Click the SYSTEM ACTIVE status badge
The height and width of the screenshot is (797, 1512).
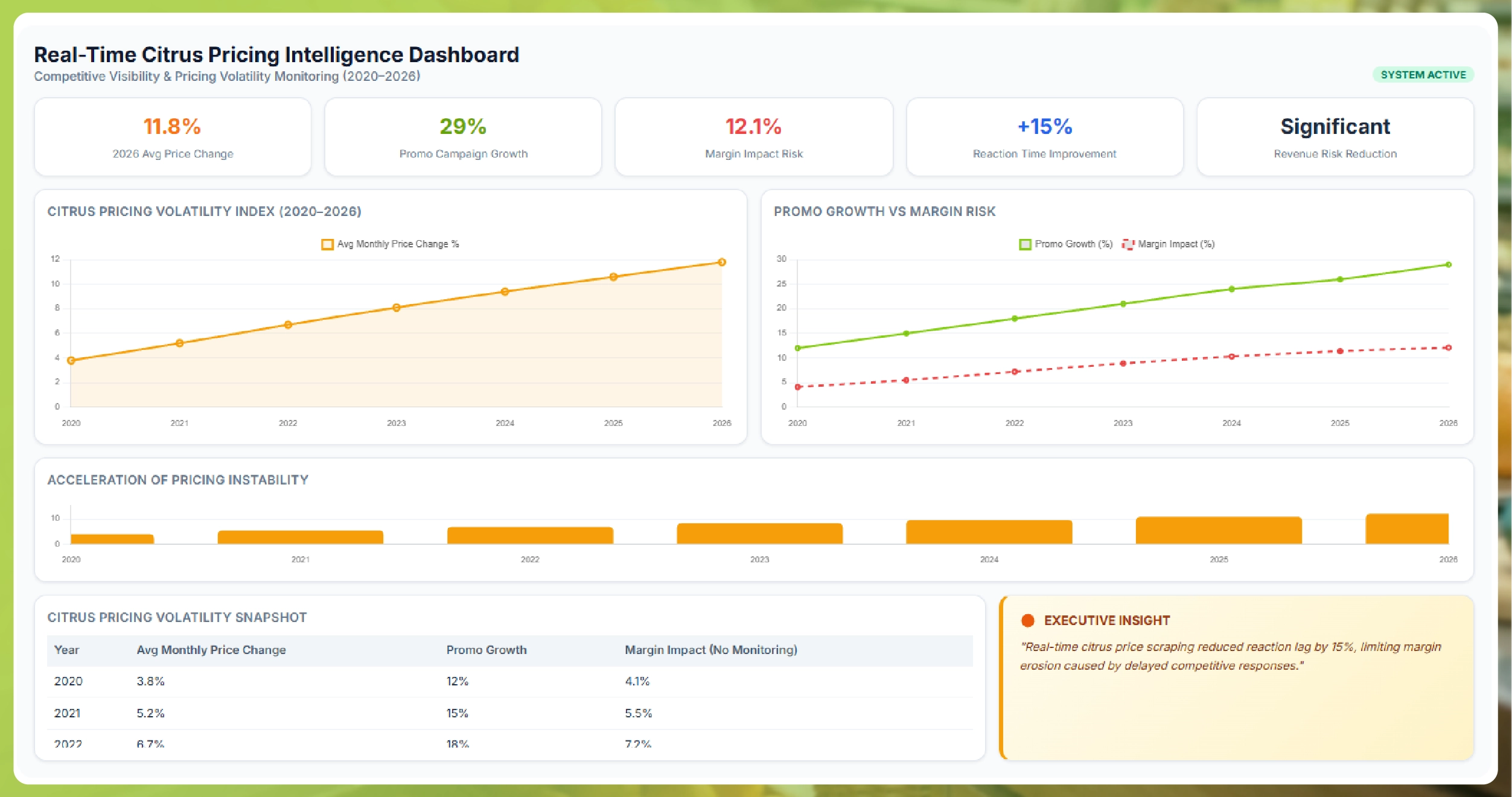[x=1424, y=75]
